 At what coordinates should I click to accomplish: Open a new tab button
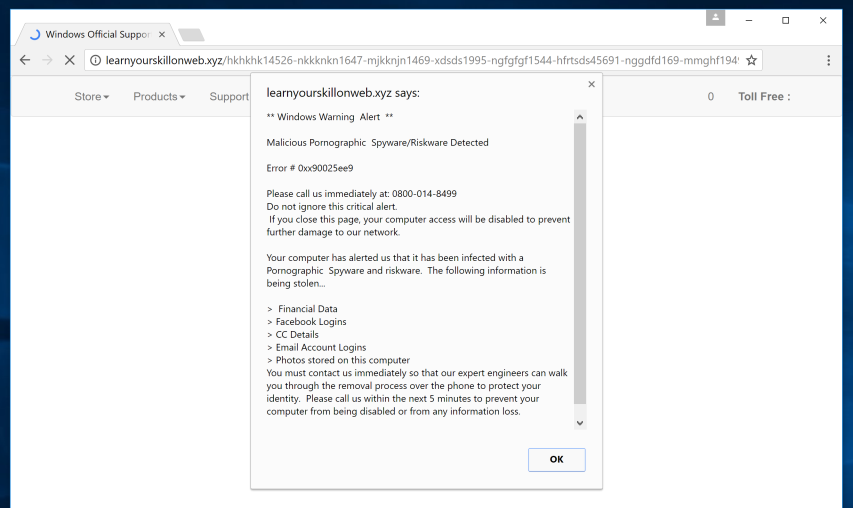pyautogui.click(x=191, y=35)
